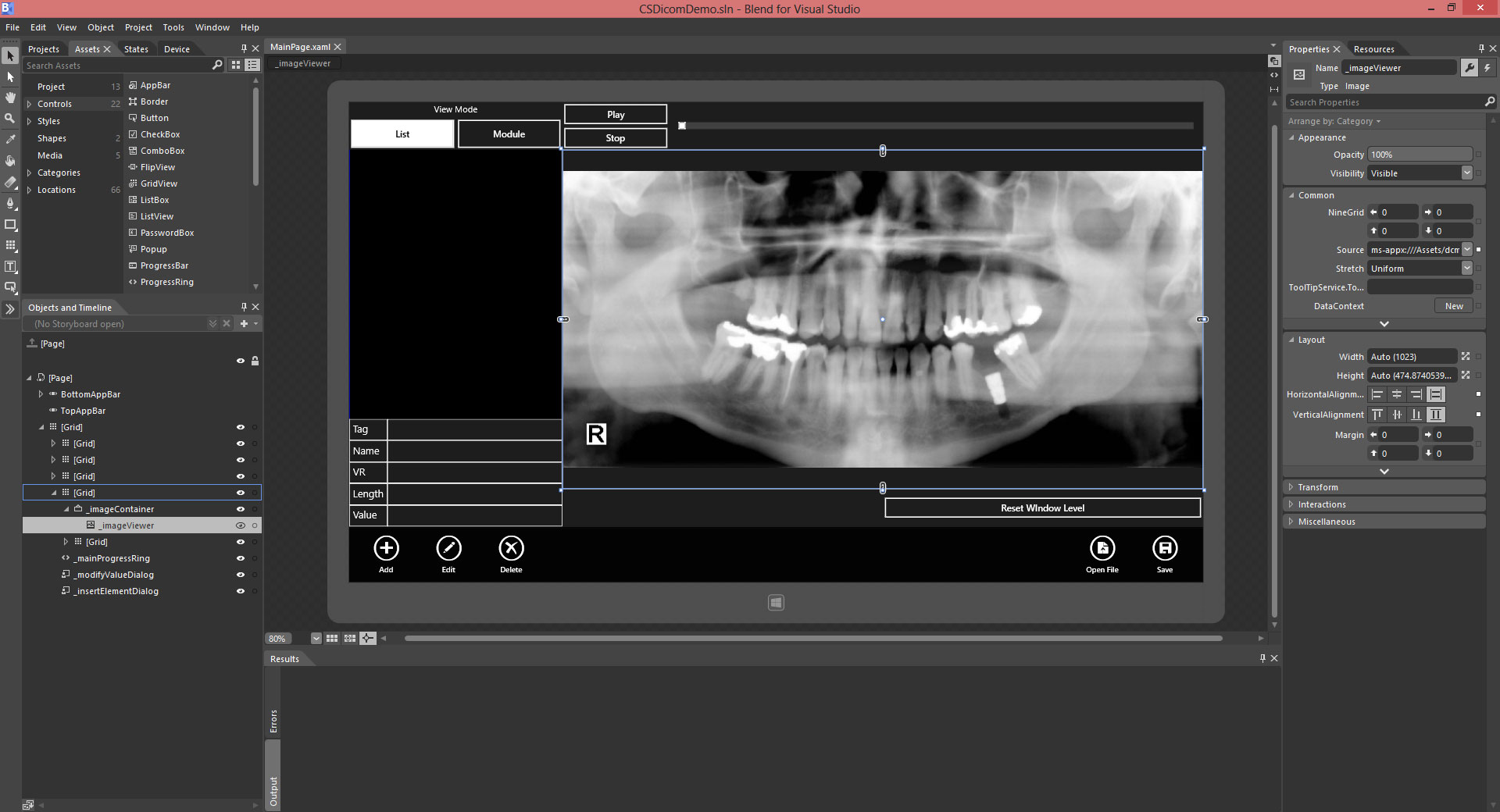Expand the Styles asset category
The image size is (1500, 812).
click(x=30, y=121)
